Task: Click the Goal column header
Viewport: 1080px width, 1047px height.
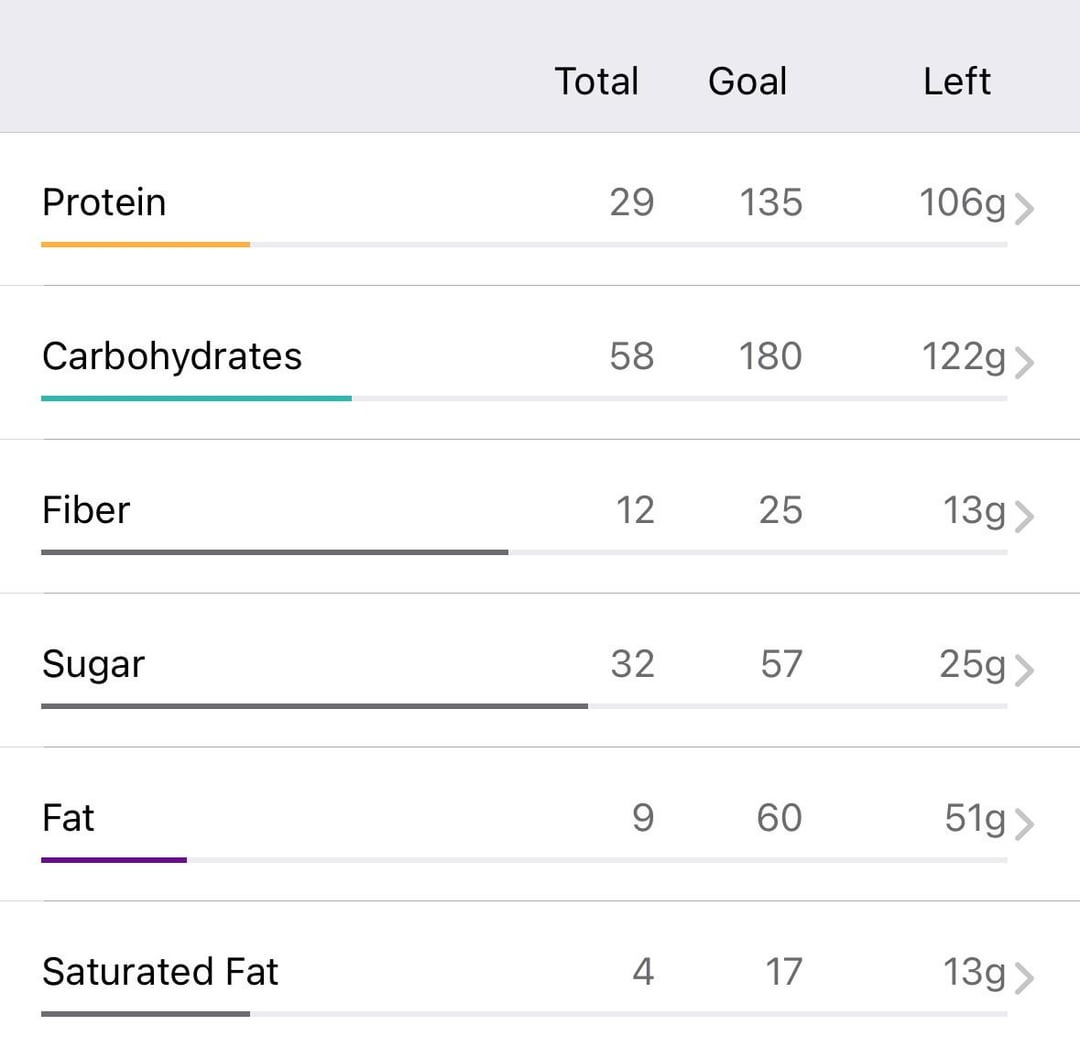Action: (747, 81)
